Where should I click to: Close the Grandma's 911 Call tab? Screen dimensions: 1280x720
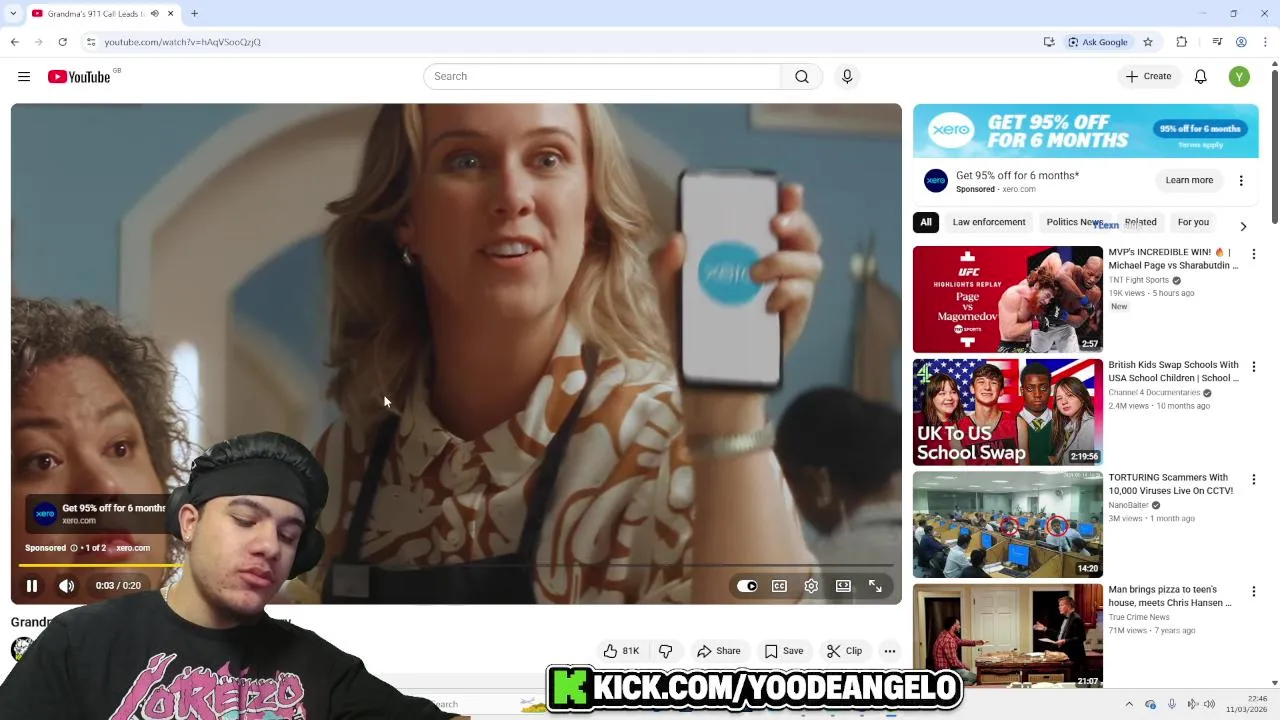click(170, 14)
